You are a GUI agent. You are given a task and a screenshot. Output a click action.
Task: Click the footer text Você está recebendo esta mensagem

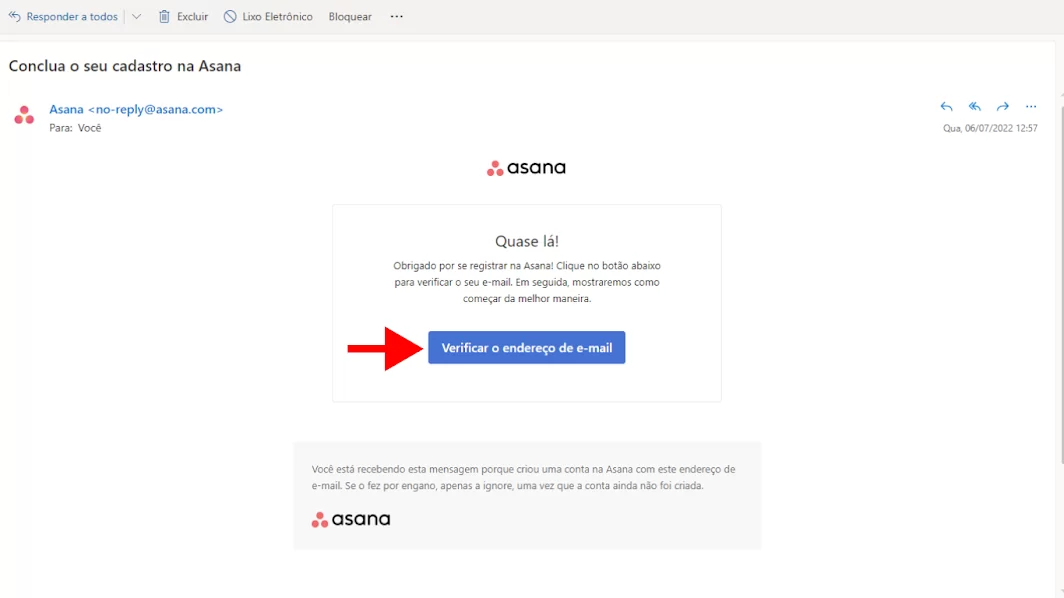pyautogui.click(x=523, y=477)
